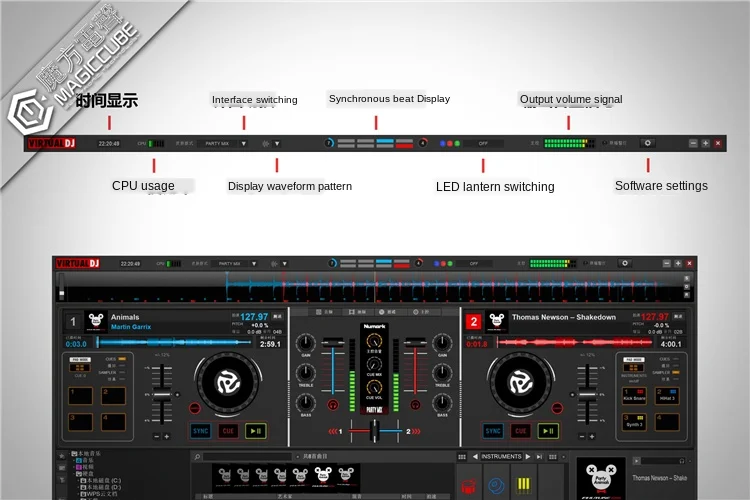
Task: Click the right-pointing arrows labeled 2 by crossfader
Action: 413,432
